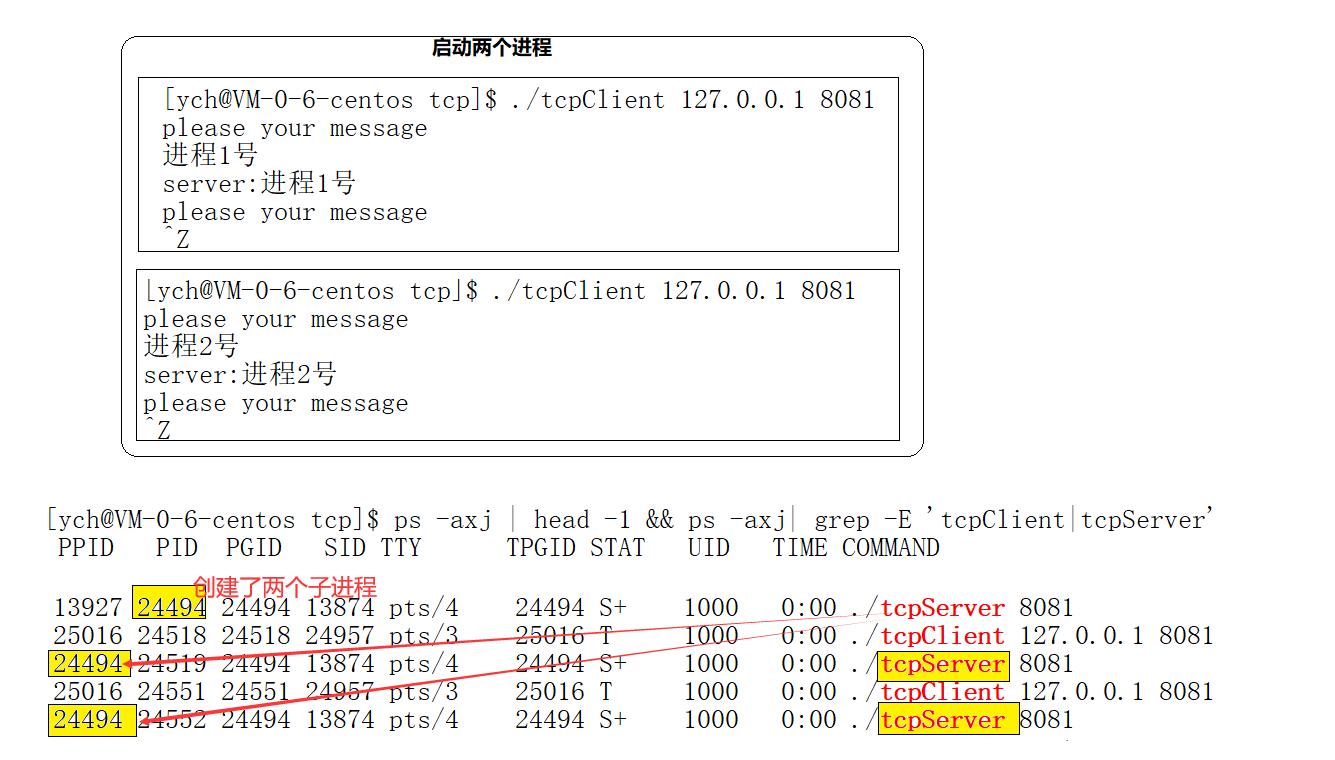This screenshot has width=1335, height=760.
Task: Click the PID cell 24552
Action: (172, 720)
